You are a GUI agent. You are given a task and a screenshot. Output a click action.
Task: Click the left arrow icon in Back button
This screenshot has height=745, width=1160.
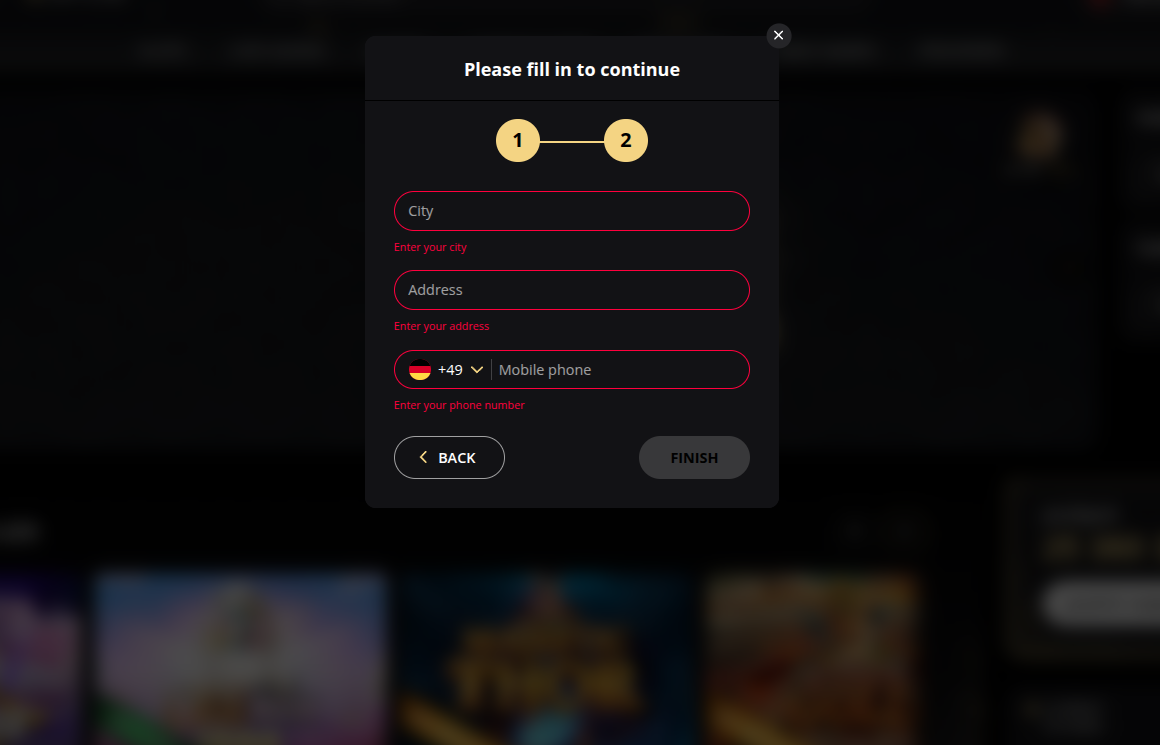click(423, 457)
